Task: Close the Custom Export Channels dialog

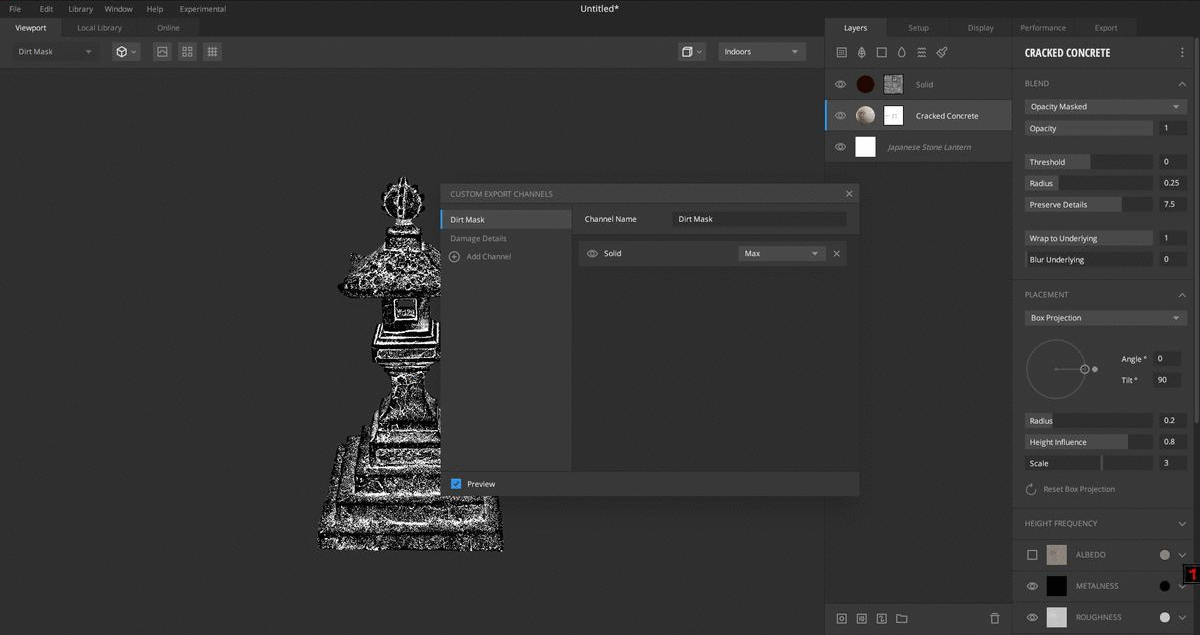Action: tap(849, 194)
